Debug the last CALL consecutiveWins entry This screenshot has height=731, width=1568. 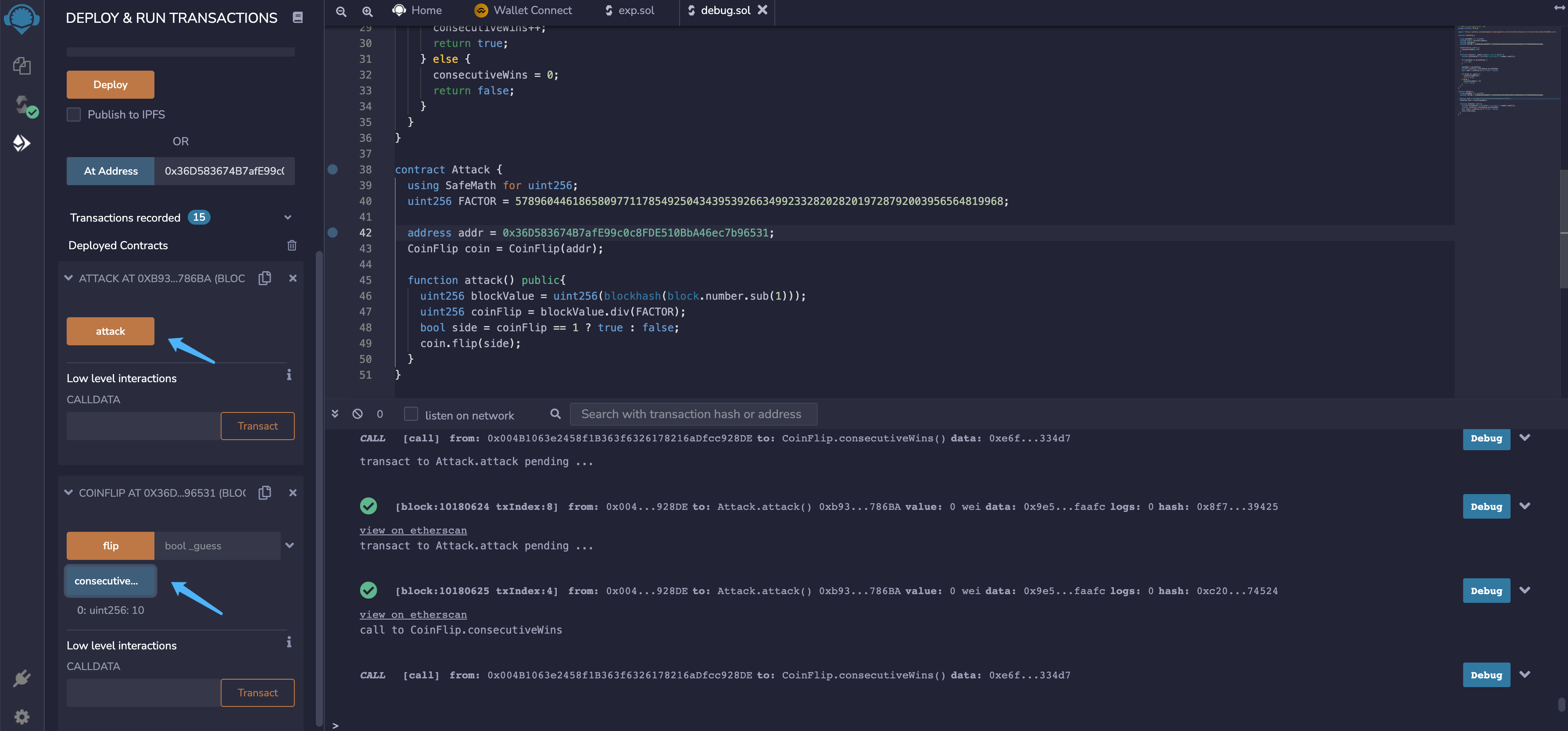[1486, 675]
